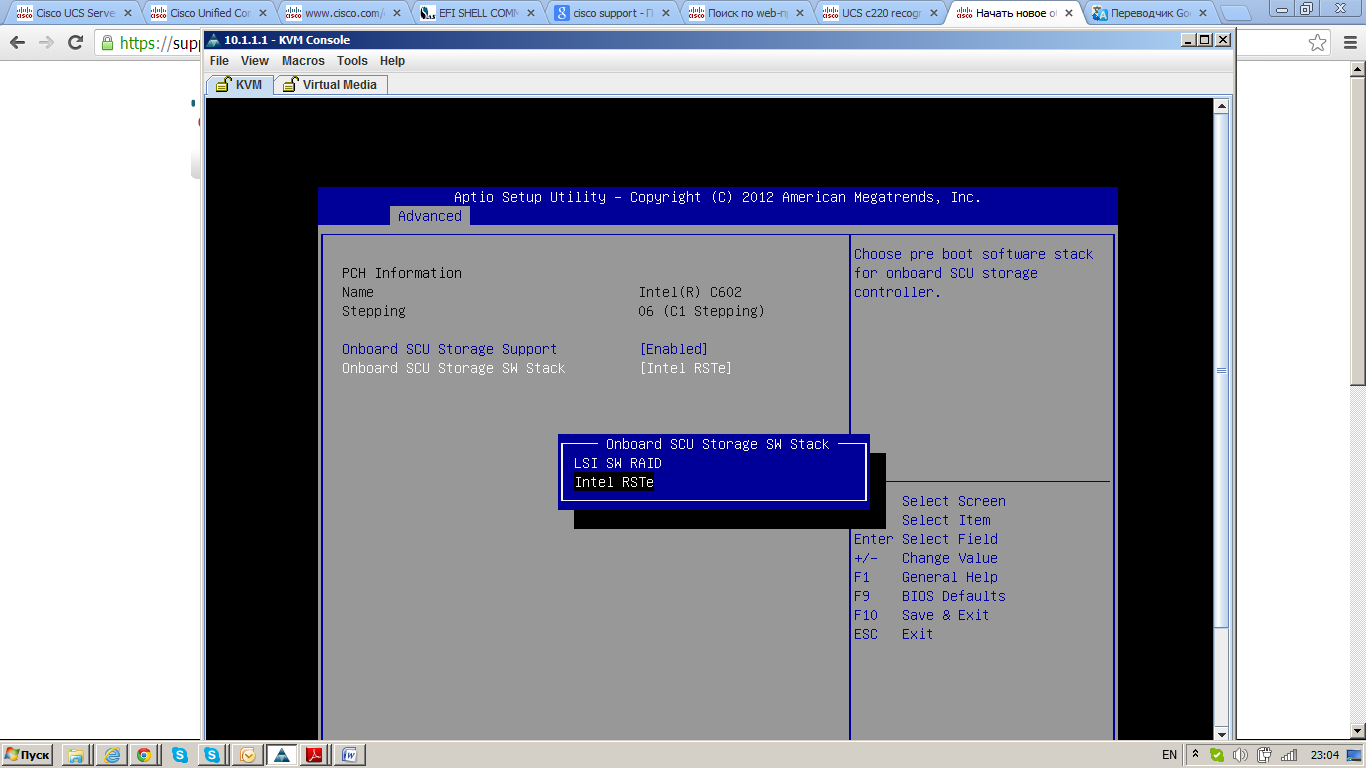Select the active KVM Console taskbar button
The image size is (1366, 768).
pyautogui.click(x=281, y=755)
